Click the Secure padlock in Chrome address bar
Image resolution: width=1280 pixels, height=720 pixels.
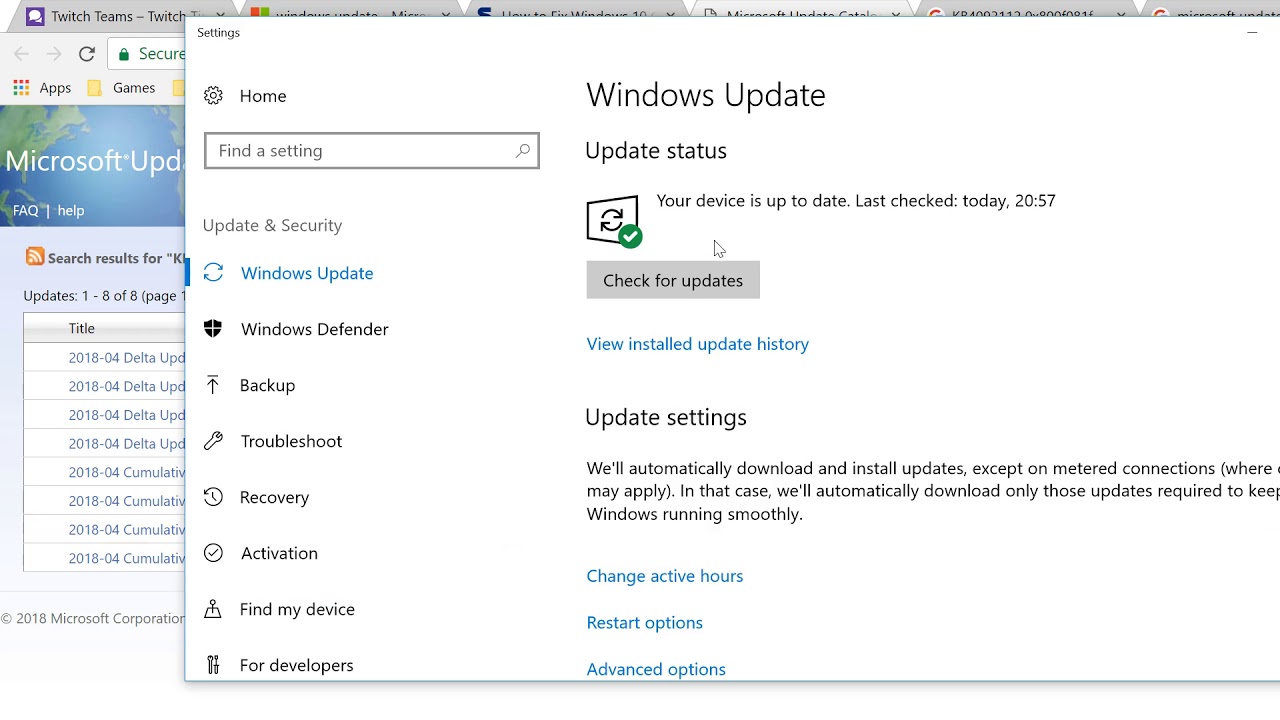(x=124, y=54)
